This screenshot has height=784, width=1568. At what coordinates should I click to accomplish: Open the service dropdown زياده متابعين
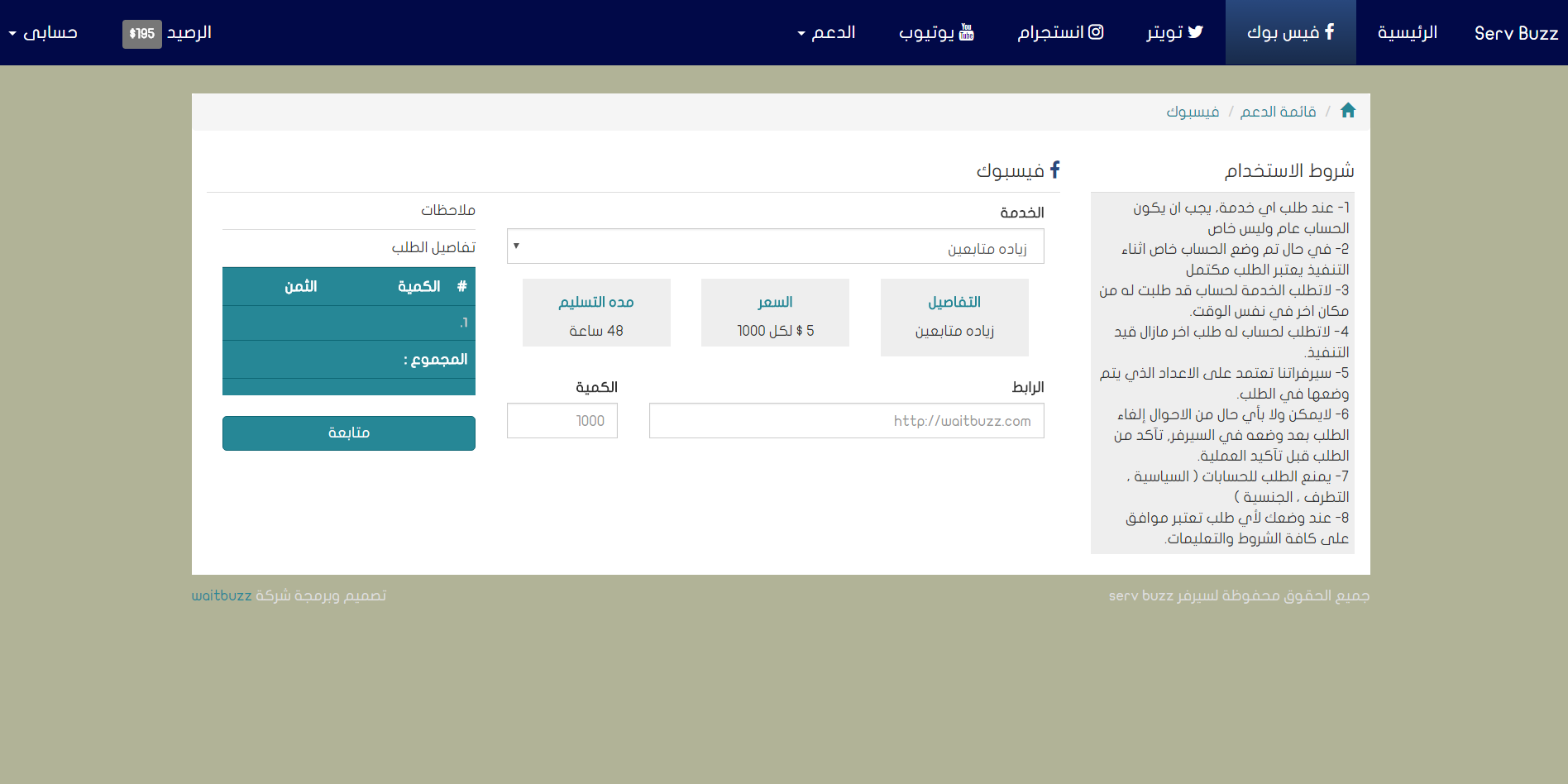[x=776, y=246]
